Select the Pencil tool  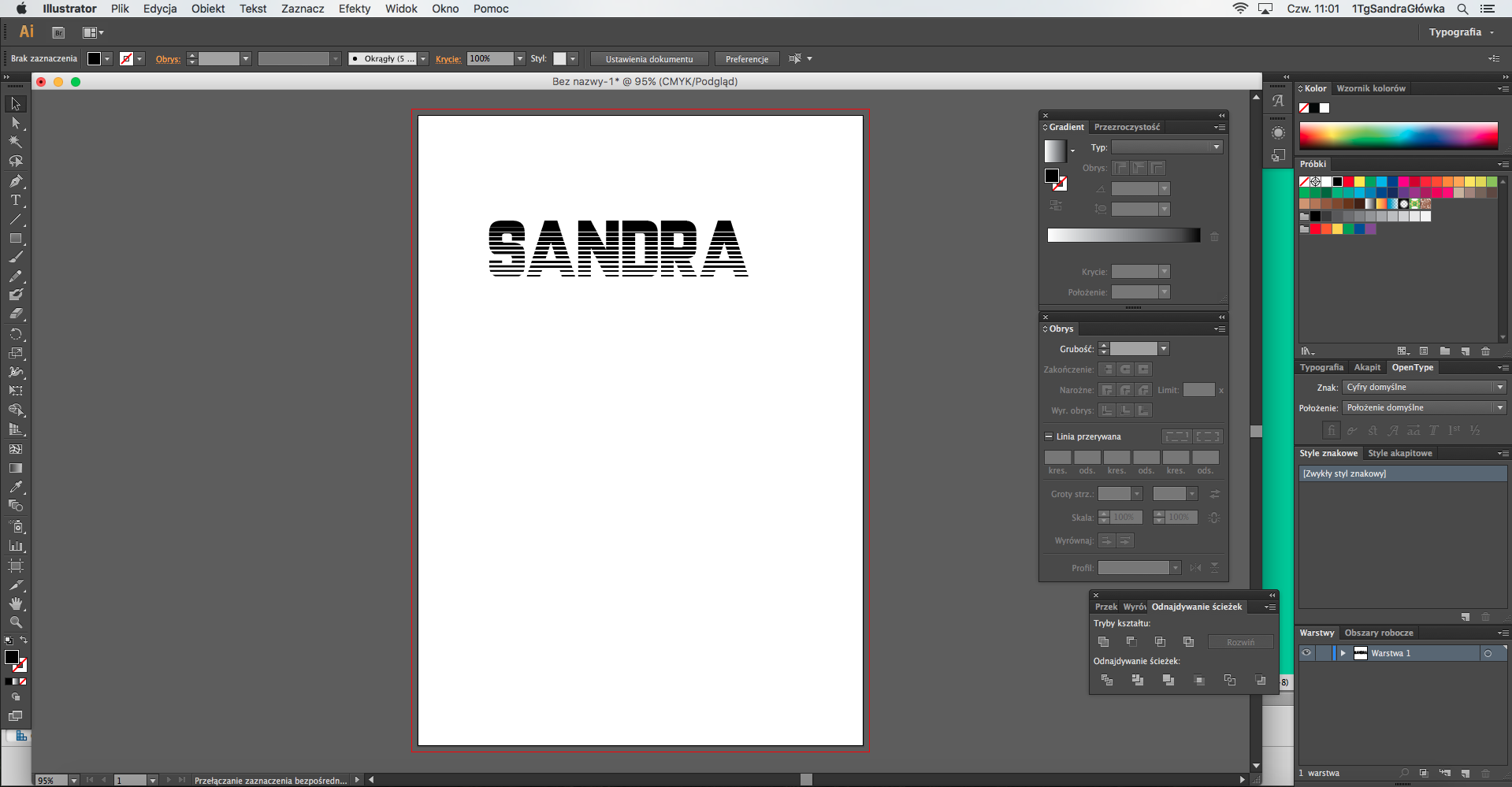point(16,276)
